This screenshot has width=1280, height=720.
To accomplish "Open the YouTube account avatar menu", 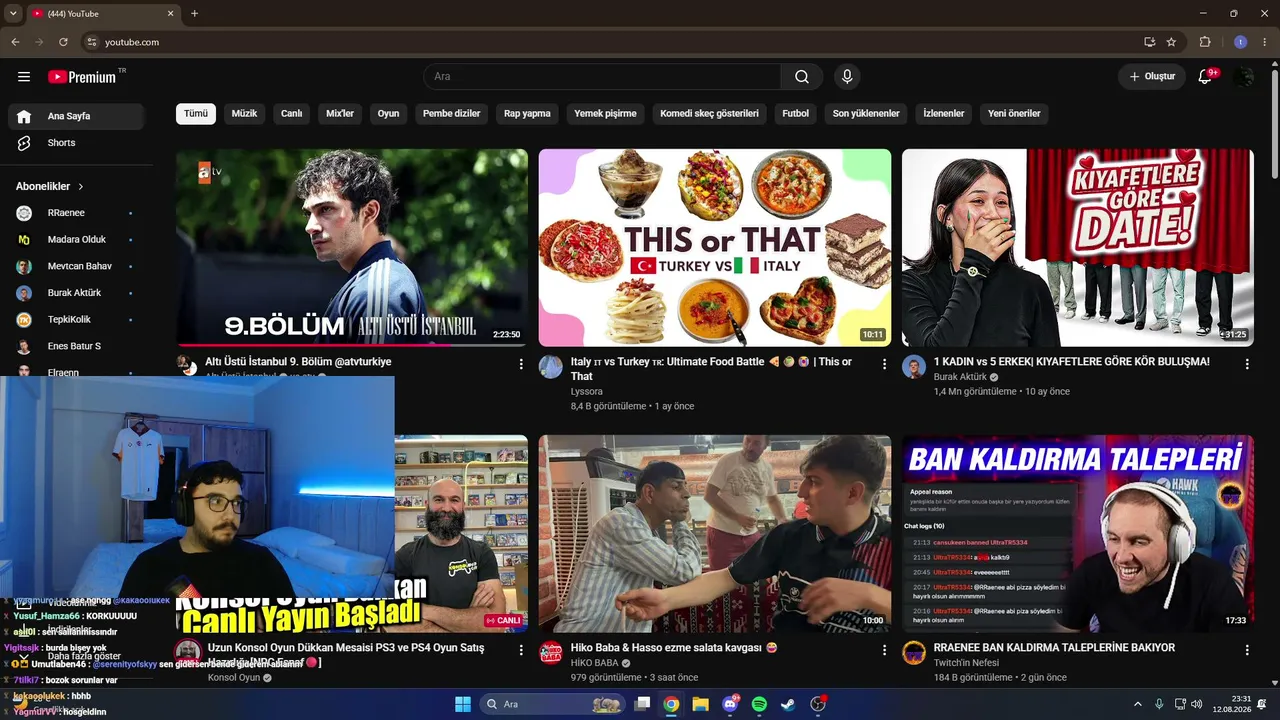I will coord(1244,77).
